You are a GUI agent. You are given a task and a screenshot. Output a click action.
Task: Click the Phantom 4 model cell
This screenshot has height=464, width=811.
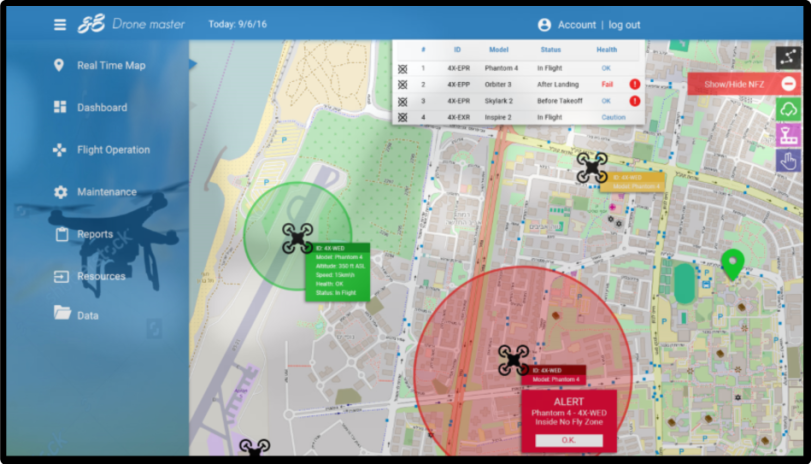pos(501,68)
